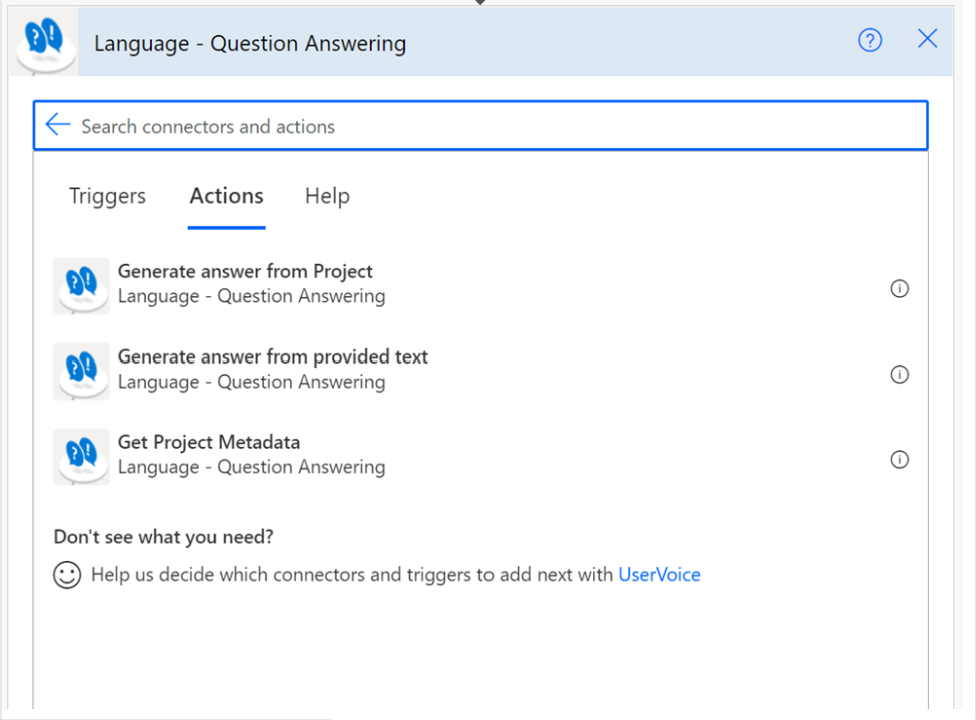Screen dimensions: 976x720
Task: Click the Language - Question Answering header title
Action: tap(250, 43)
